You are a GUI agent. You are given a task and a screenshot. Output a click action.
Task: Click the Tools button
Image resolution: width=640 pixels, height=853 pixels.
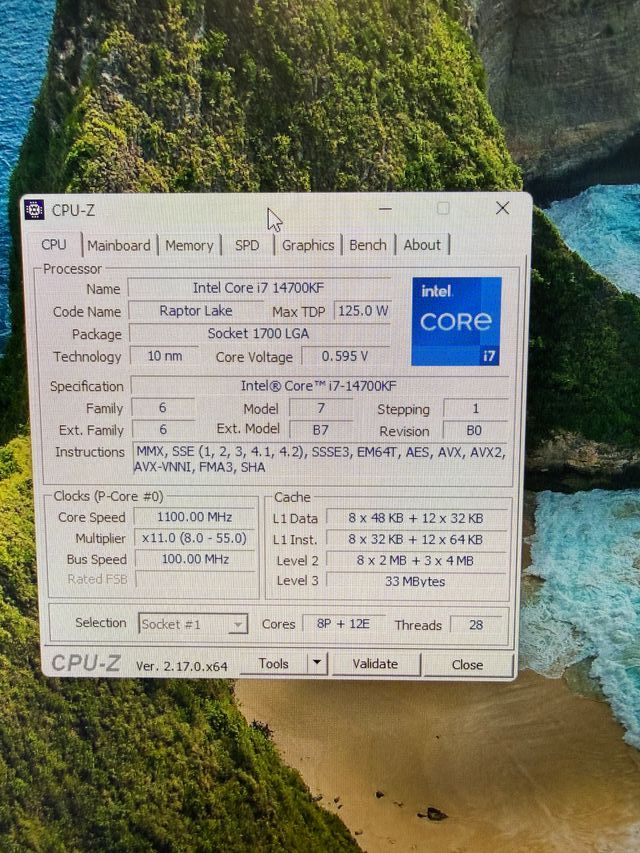point(274,664)
